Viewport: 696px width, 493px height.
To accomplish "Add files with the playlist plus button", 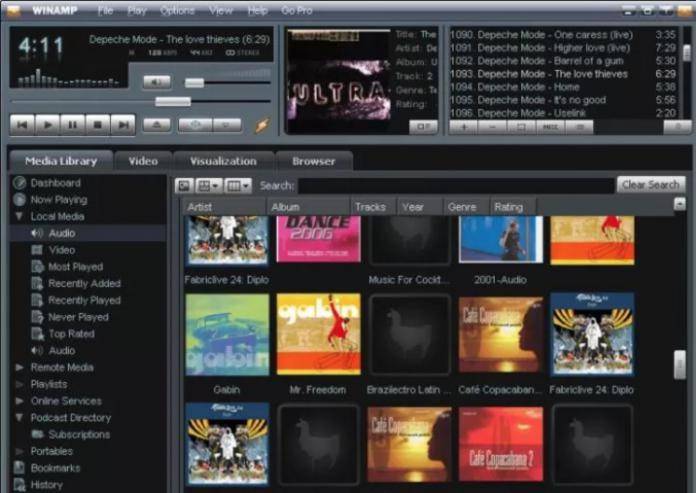I will [x=463, y=127].
